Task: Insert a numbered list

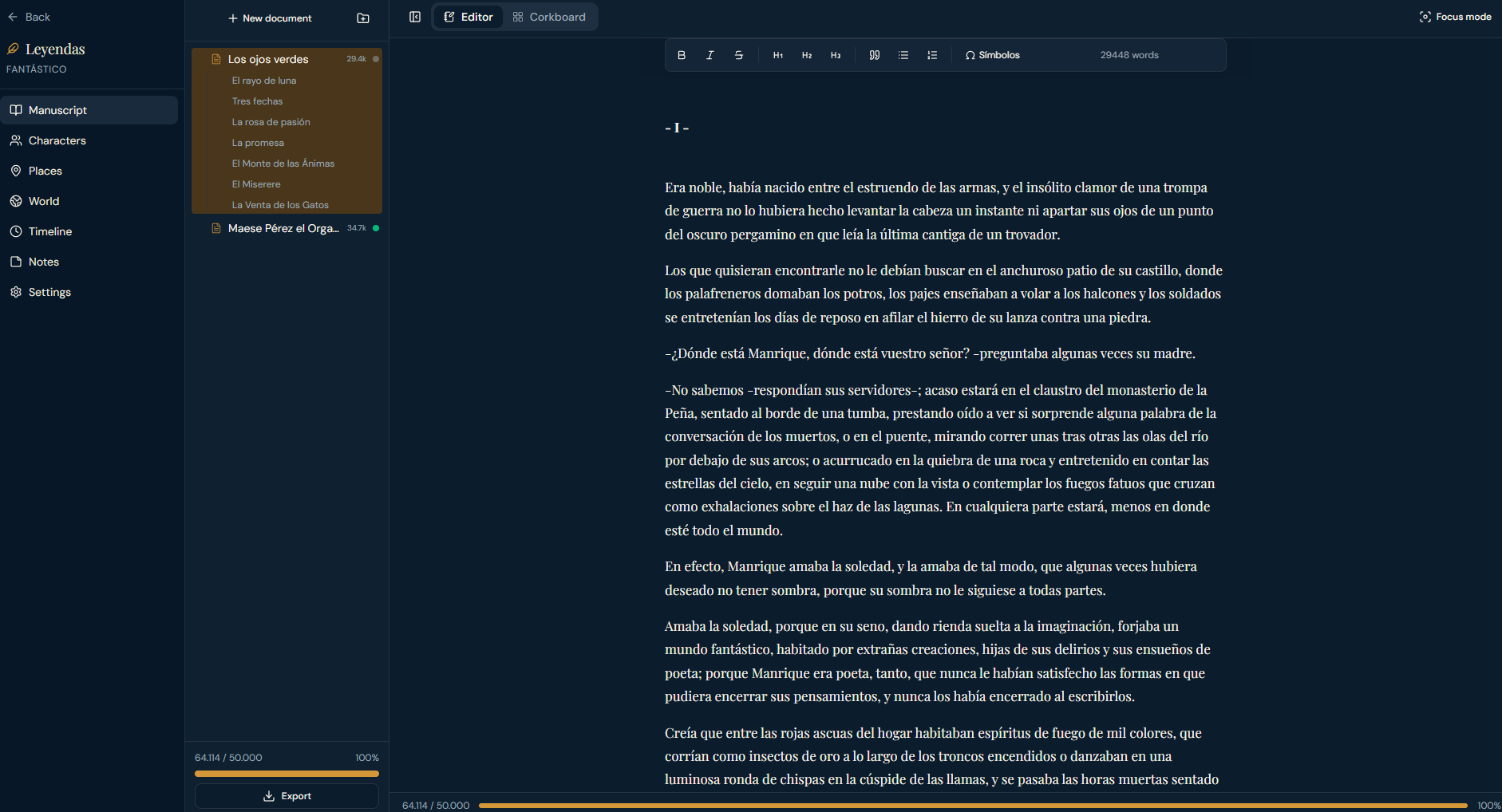Action: tap(932, 55)
